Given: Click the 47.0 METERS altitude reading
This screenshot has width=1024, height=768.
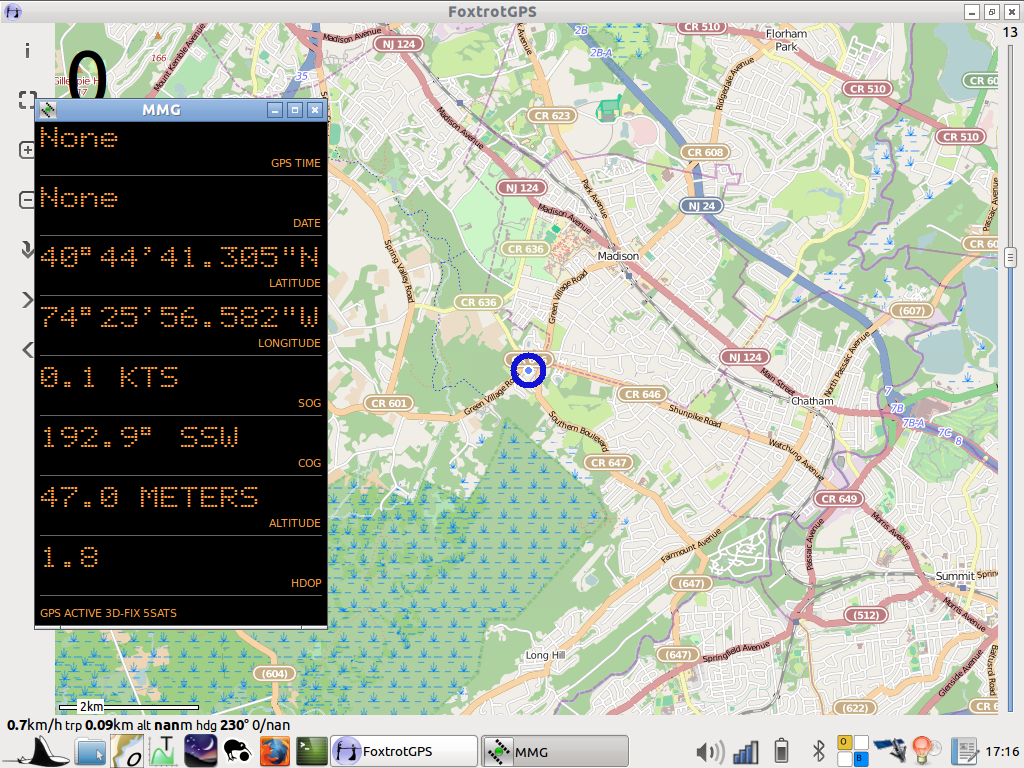Looking at the screenshot, I should pos(150,497).
